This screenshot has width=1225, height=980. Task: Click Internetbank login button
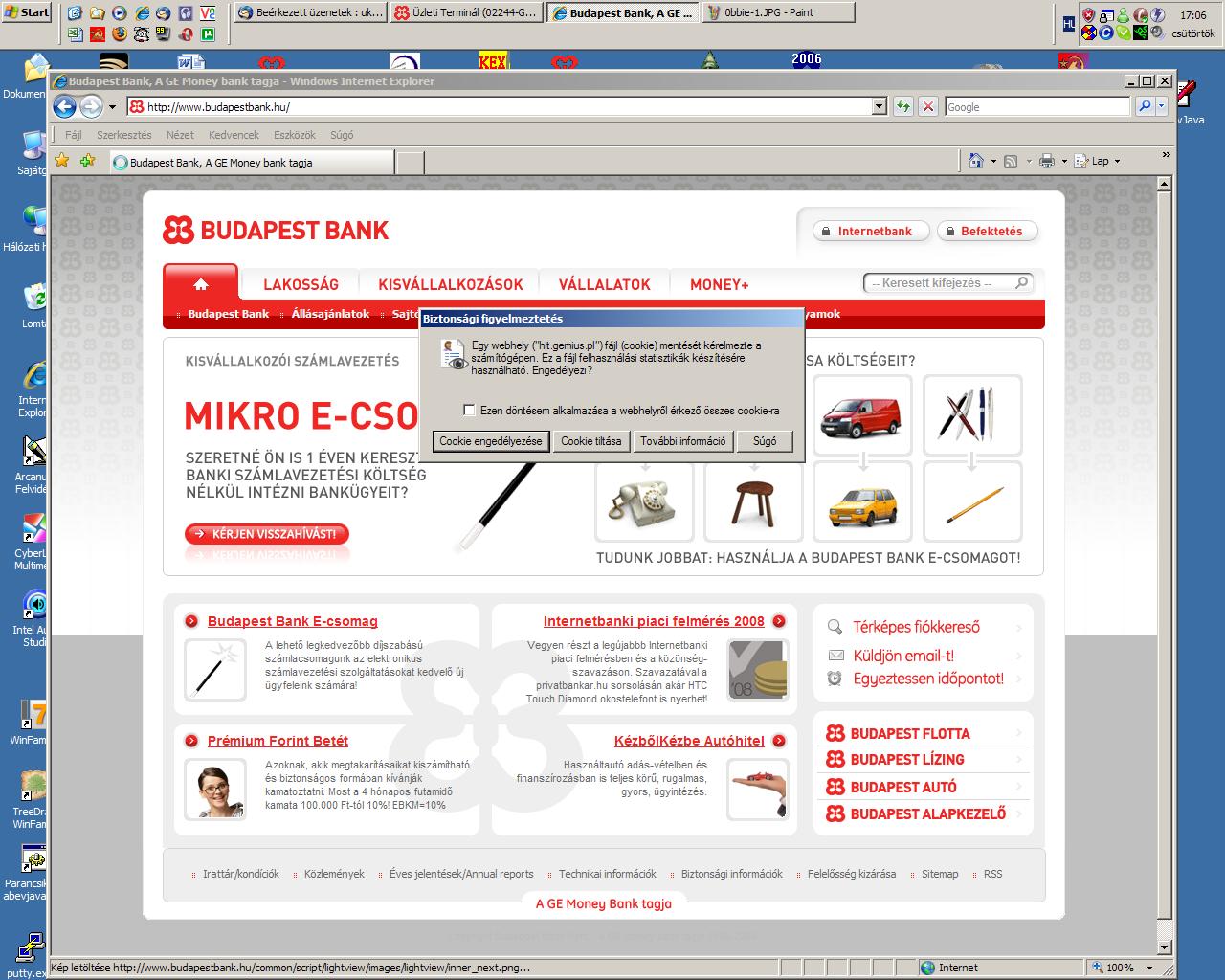[871, 231]
